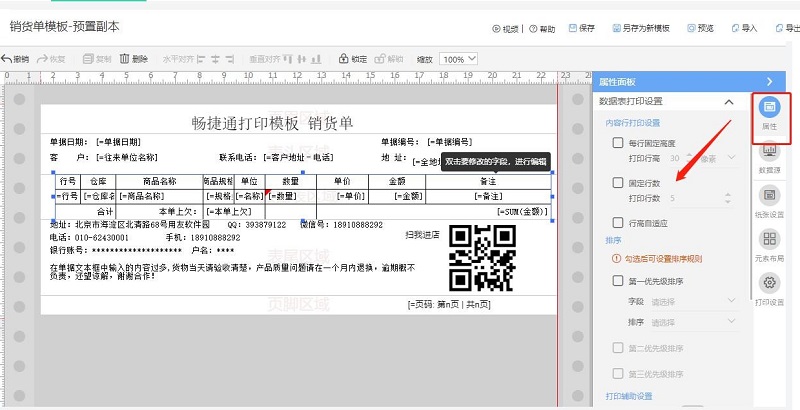Open the 字段 请选择 dropdown
The width and height of the screenshot is (800, 410).
pos(693,301)
